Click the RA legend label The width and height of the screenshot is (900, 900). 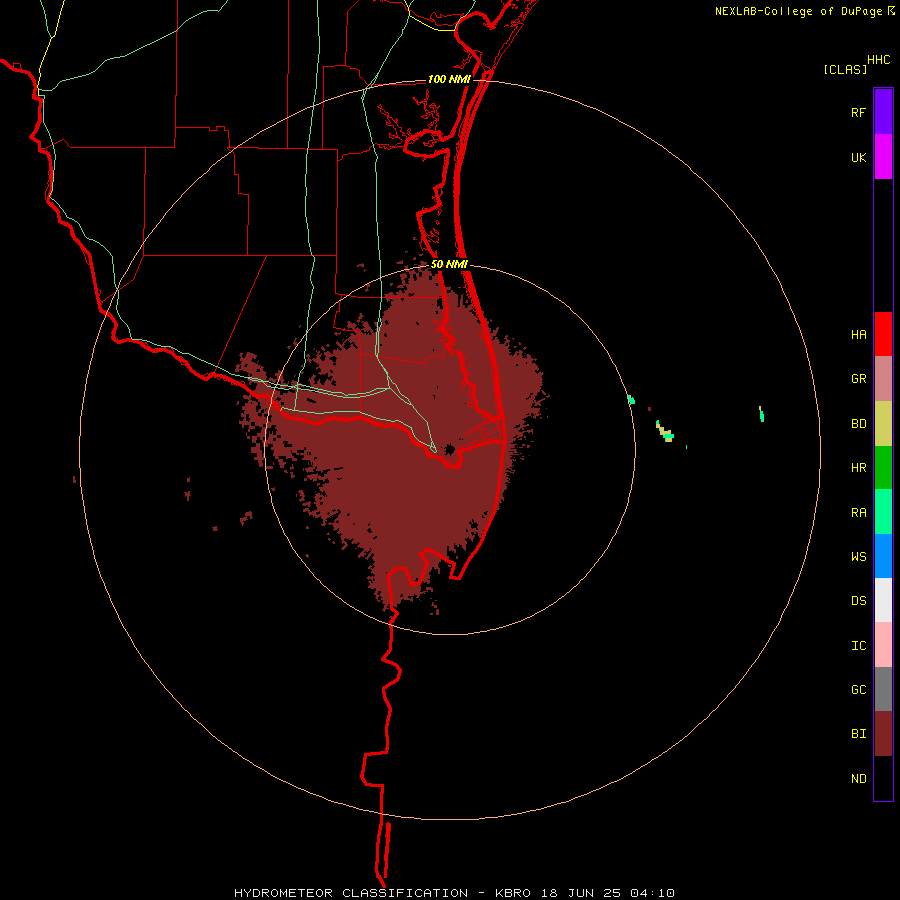click(x=858, y=513)
